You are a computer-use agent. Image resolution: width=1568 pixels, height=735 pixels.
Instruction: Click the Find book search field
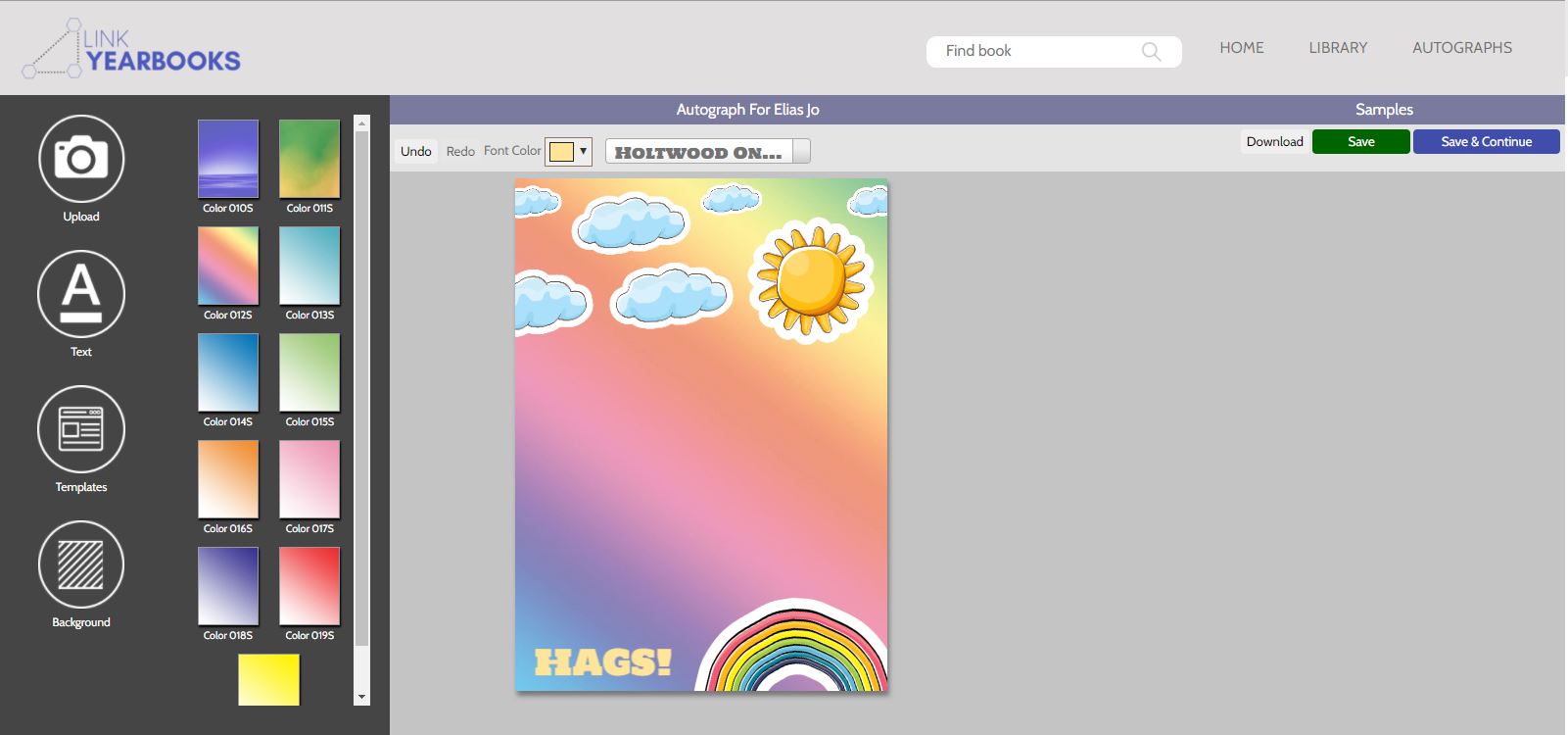tap(1054, 52)
